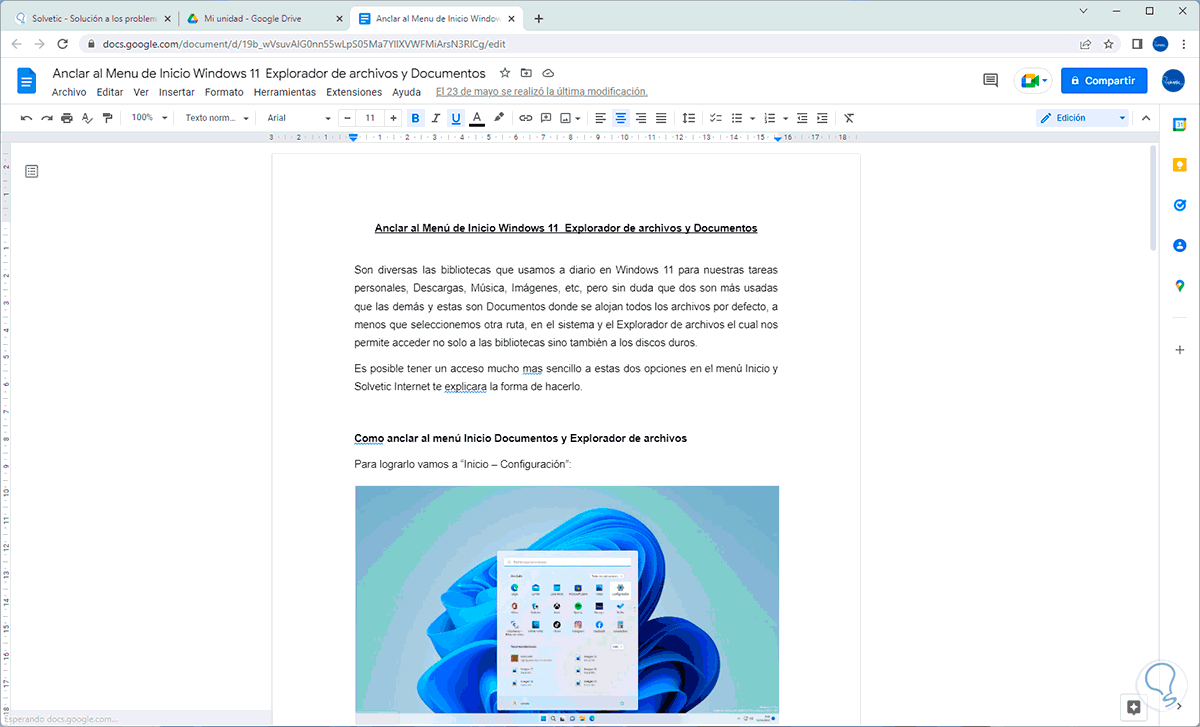Get add-ons with the side panel plus

click(1180, 350)
